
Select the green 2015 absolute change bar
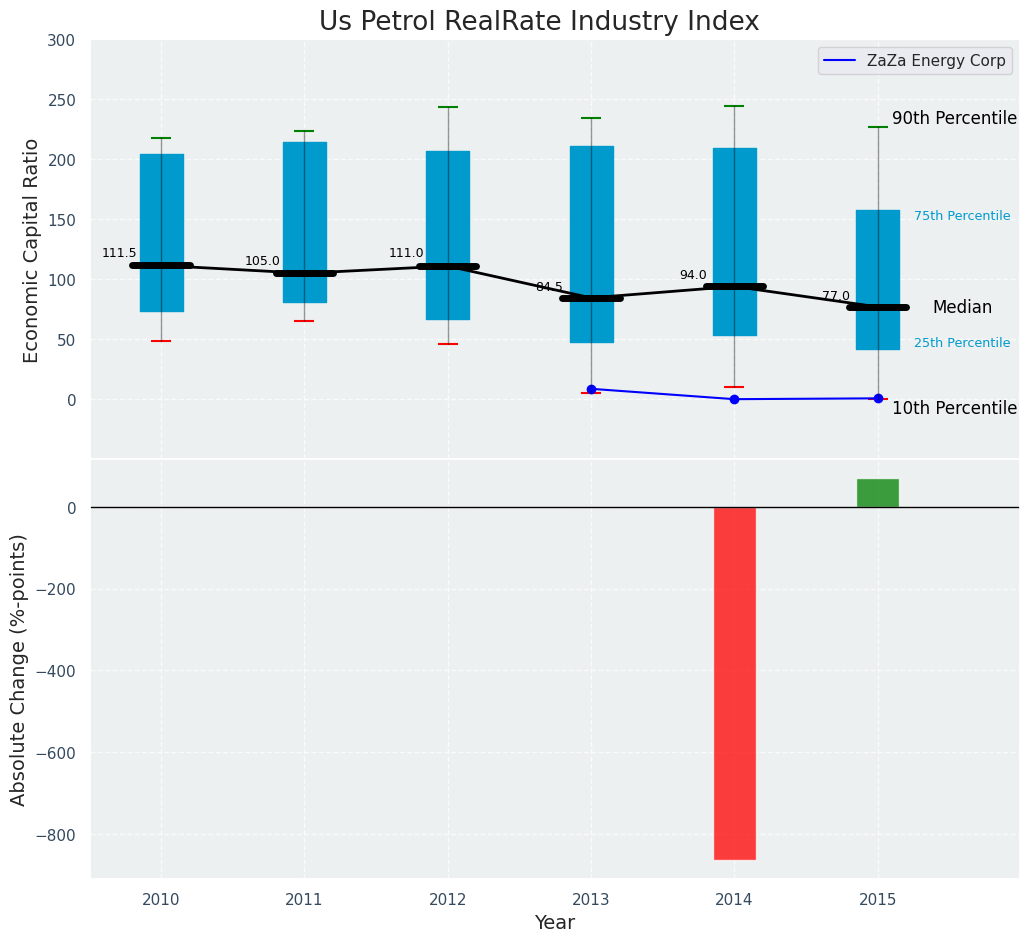(877, 493)
